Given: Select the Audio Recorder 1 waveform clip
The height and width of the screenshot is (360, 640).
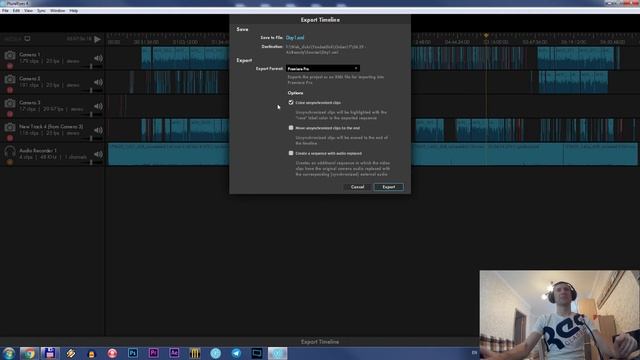Looking at the screenshot, I should (x=168, y=154).
